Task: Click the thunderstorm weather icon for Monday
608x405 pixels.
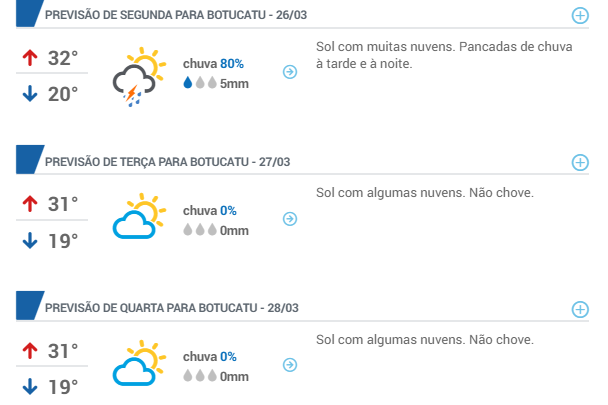Action: click(139, 77)
